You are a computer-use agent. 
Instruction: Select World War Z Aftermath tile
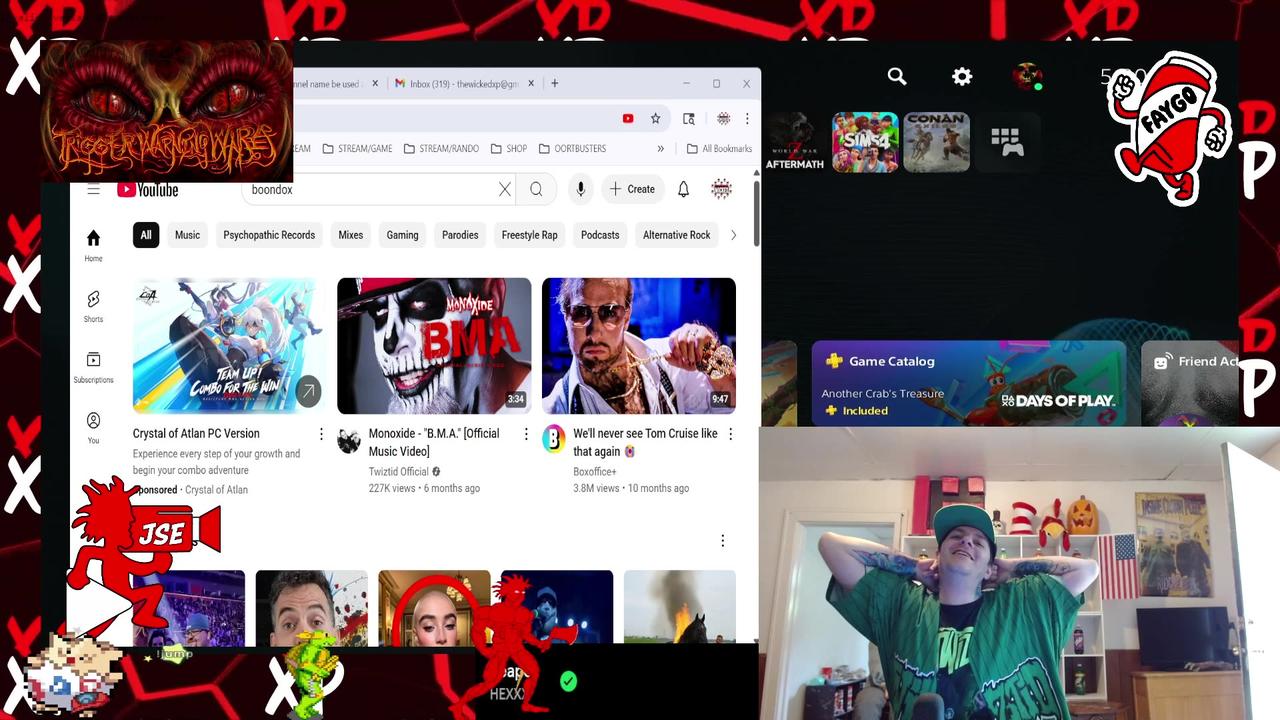[794, 142]
